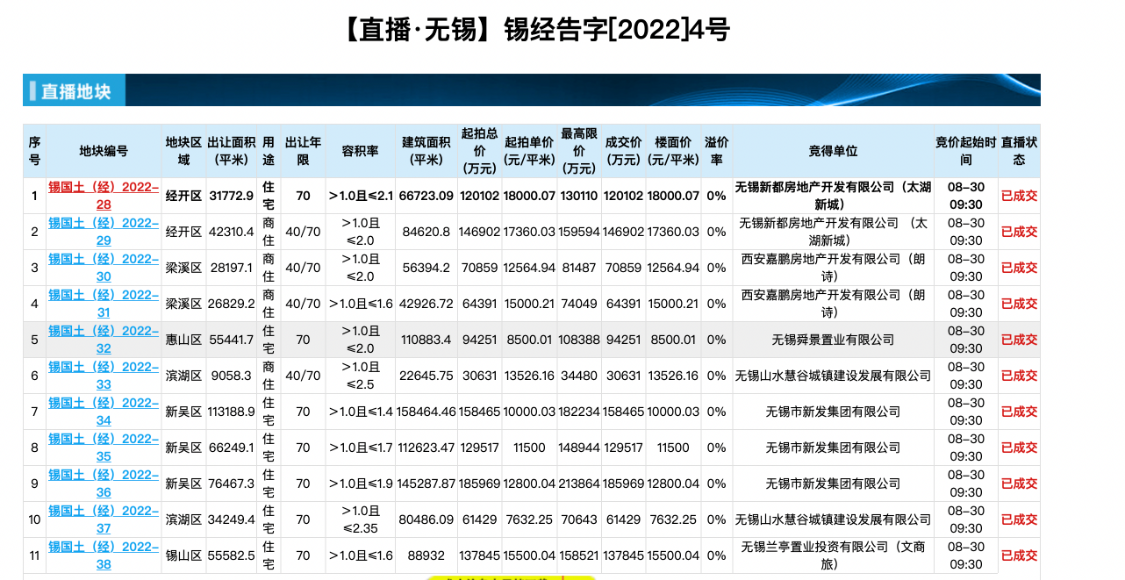The width and height of the screenshot is (1125, 580).
Task: Click the 溢价率 column header
Action: (716, 151)
